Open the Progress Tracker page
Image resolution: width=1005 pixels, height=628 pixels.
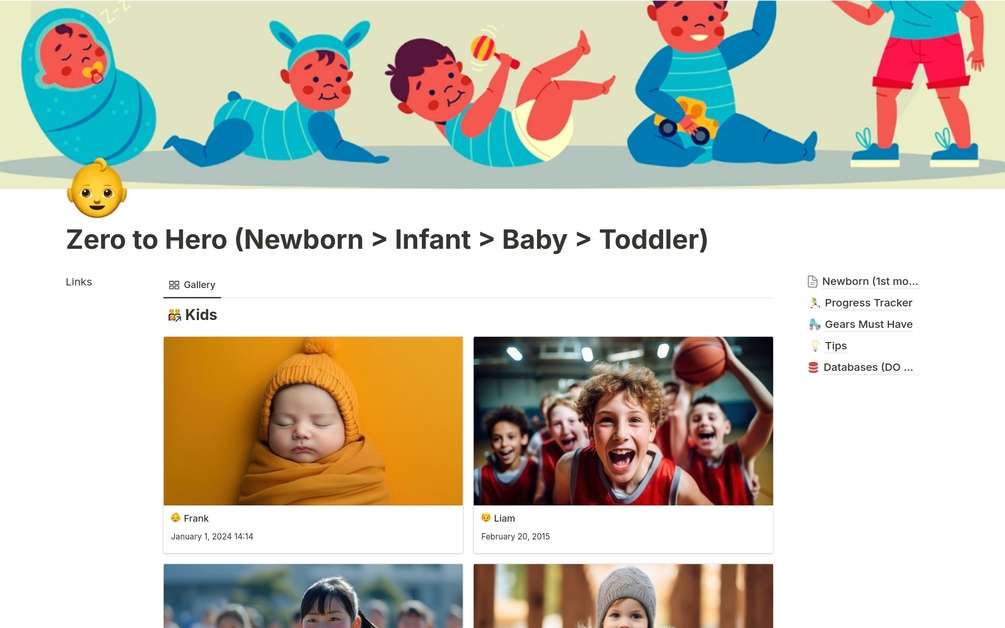pos(868,303)
